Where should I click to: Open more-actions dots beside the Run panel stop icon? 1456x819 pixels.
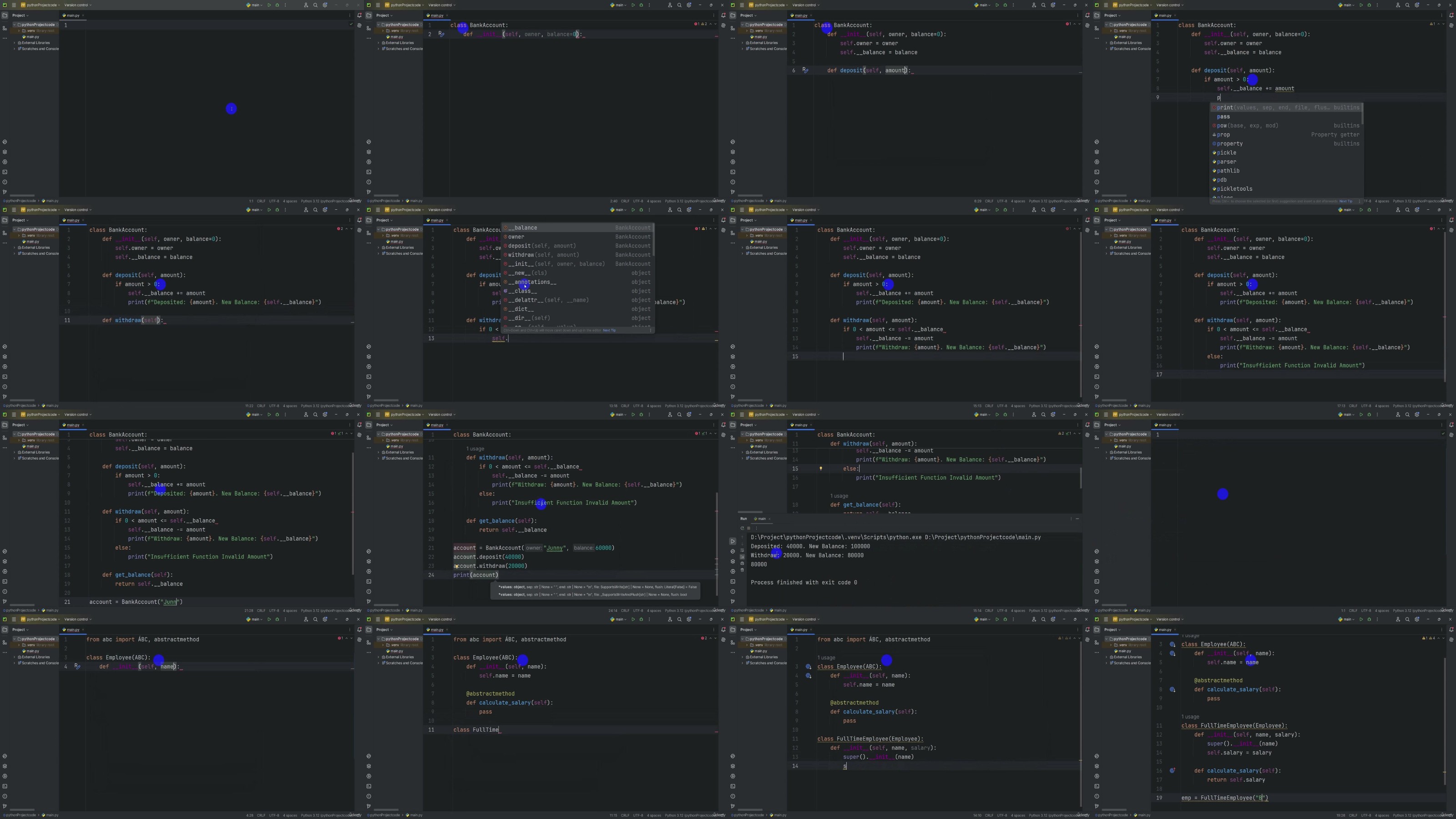(757, 528)
